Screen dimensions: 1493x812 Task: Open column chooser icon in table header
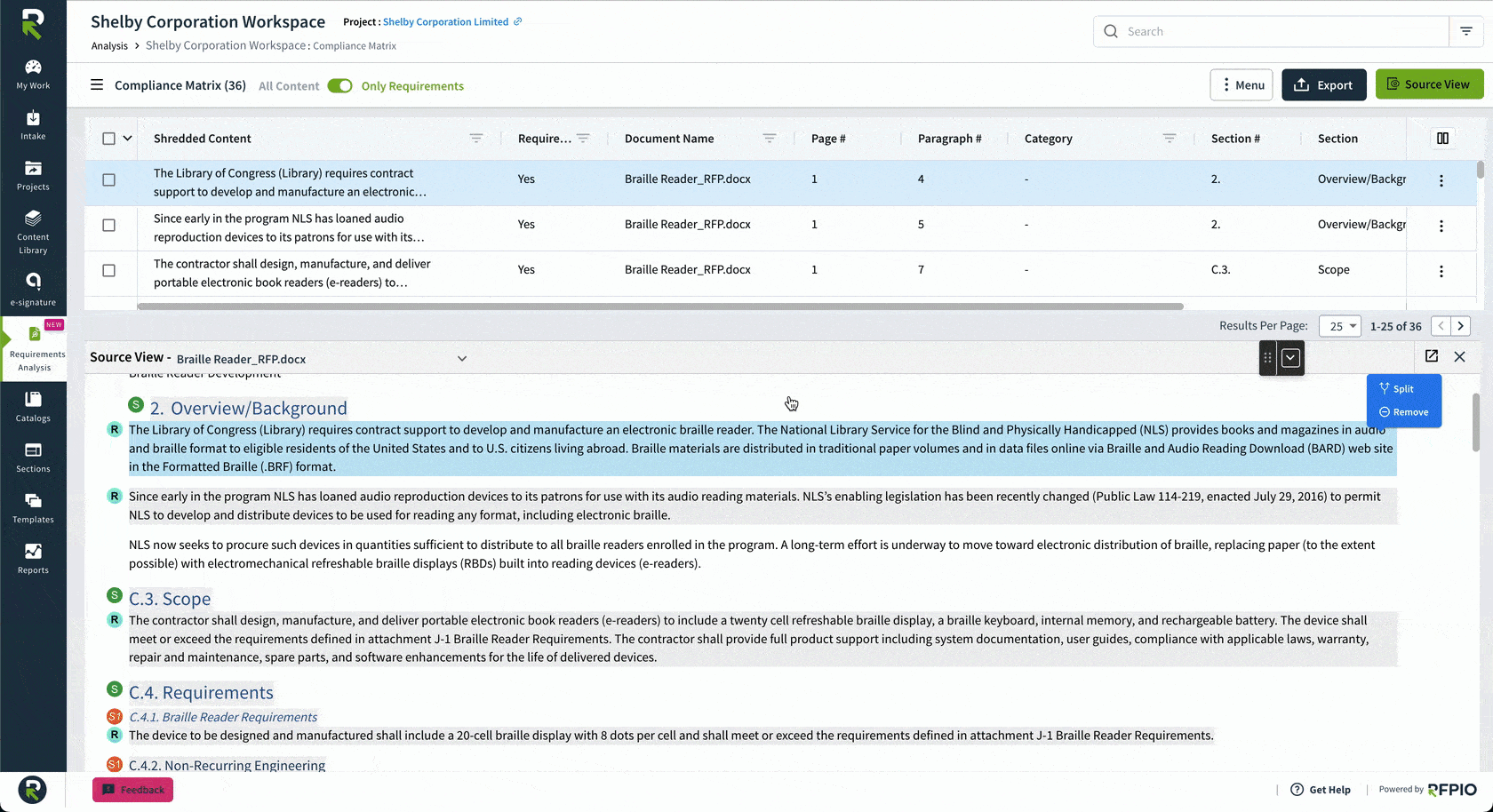(x=1442, y=139)
